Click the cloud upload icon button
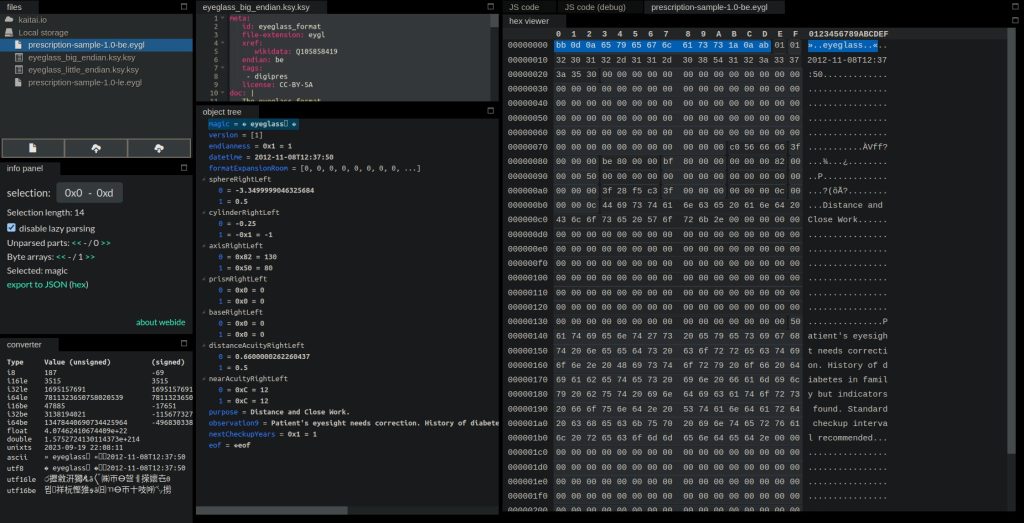The width and height of the screenshot is (1024, 523). (x=96, y=148)
